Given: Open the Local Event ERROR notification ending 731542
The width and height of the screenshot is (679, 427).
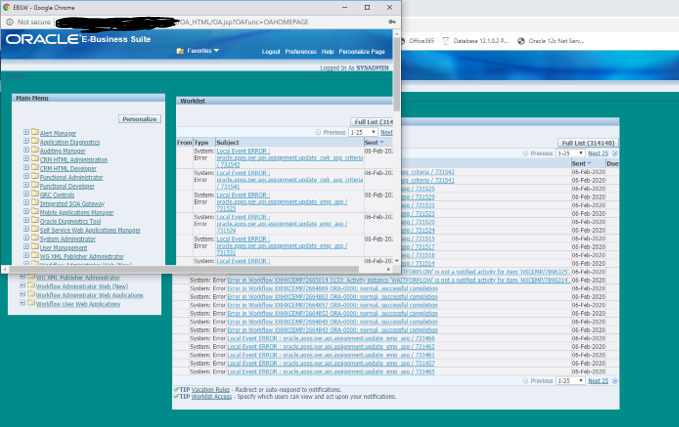Looking at the screenshot, I should coord(290,158).
